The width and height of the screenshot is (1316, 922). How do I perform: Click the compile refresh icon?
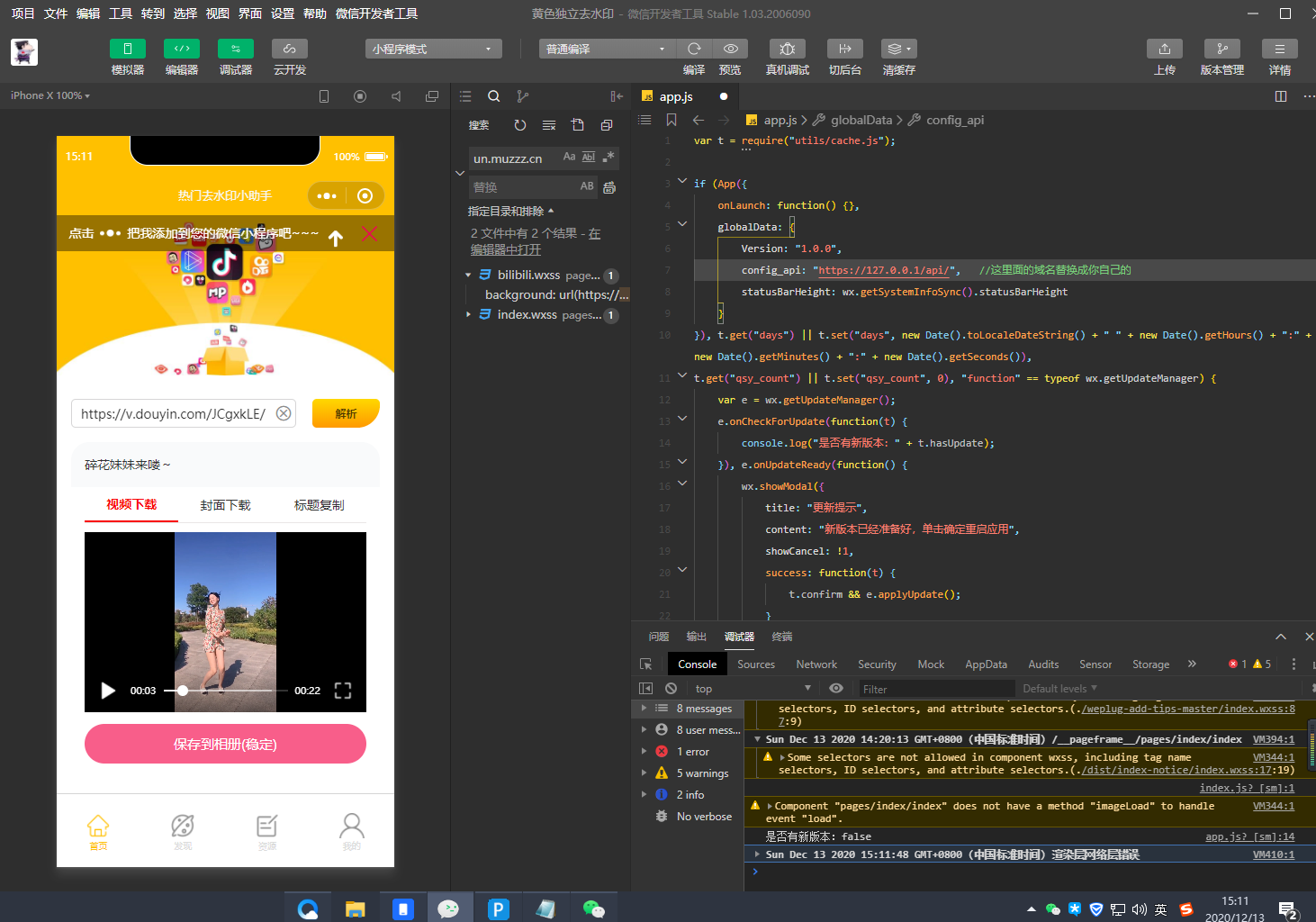[694, 49]
